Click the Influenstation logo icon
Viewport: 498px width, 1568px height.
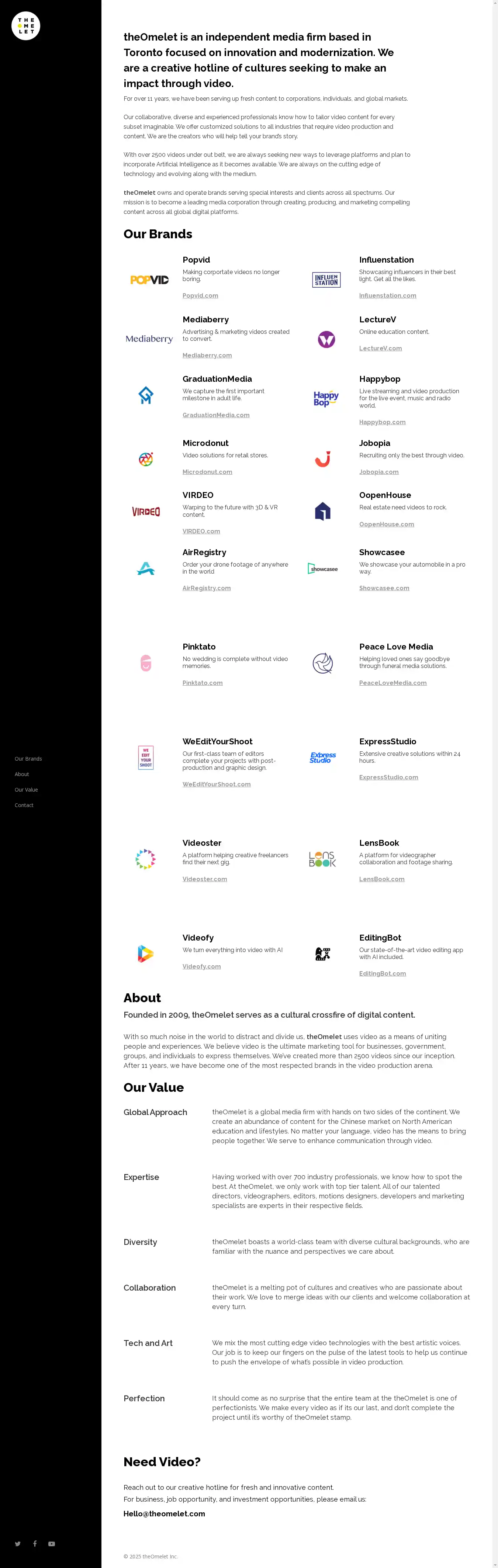(326, 280)
